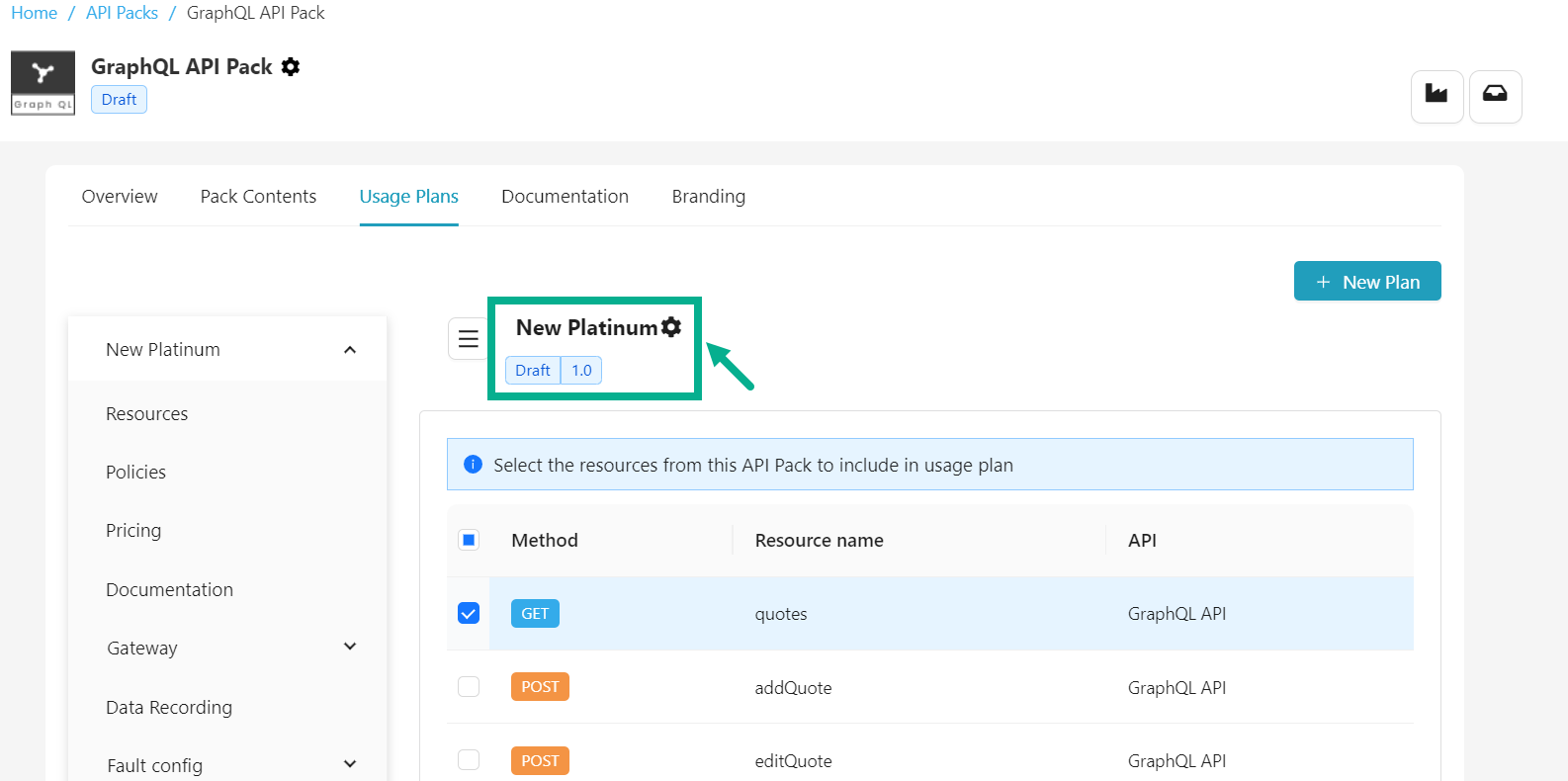
Task: Toggle the hamburger menu beside plan name
Action: (x=468, y=339)
